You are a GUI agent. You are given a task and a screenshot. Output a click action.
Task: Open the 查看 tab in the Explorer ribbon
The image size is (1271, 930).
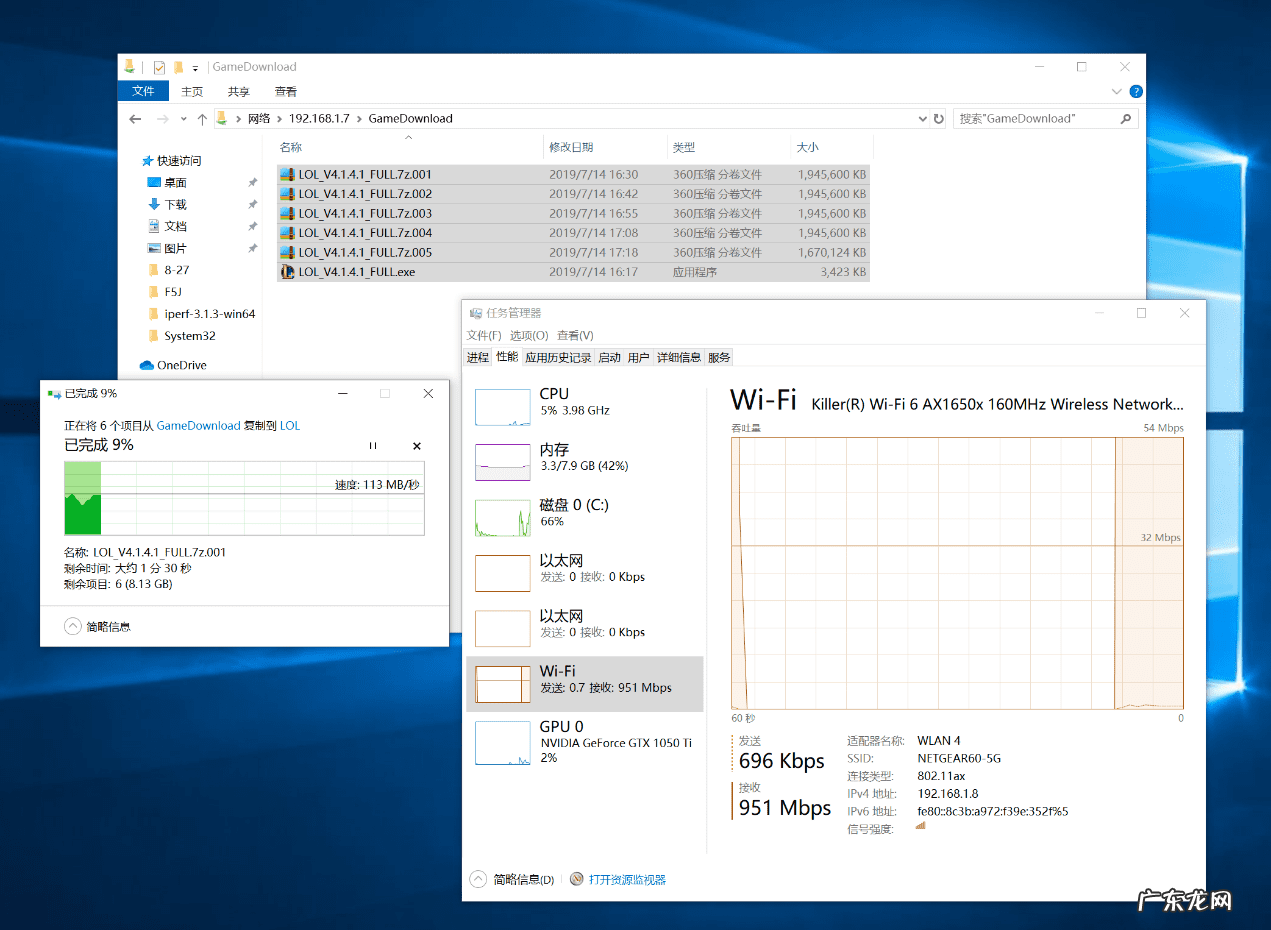(x=286, y=91)
